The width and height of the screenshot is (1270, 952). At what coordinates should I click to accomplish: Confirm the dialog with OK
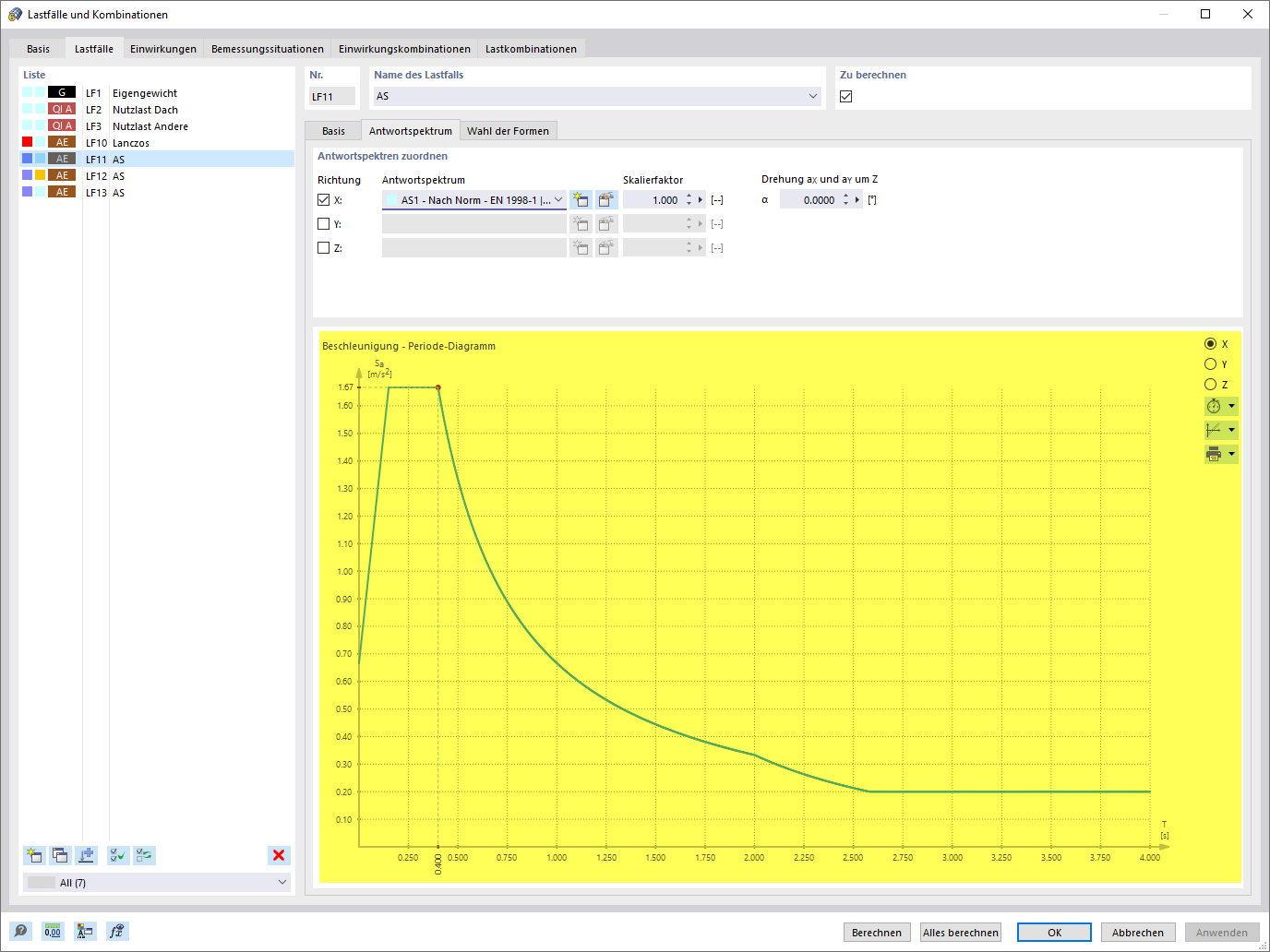click(1054, 933)
